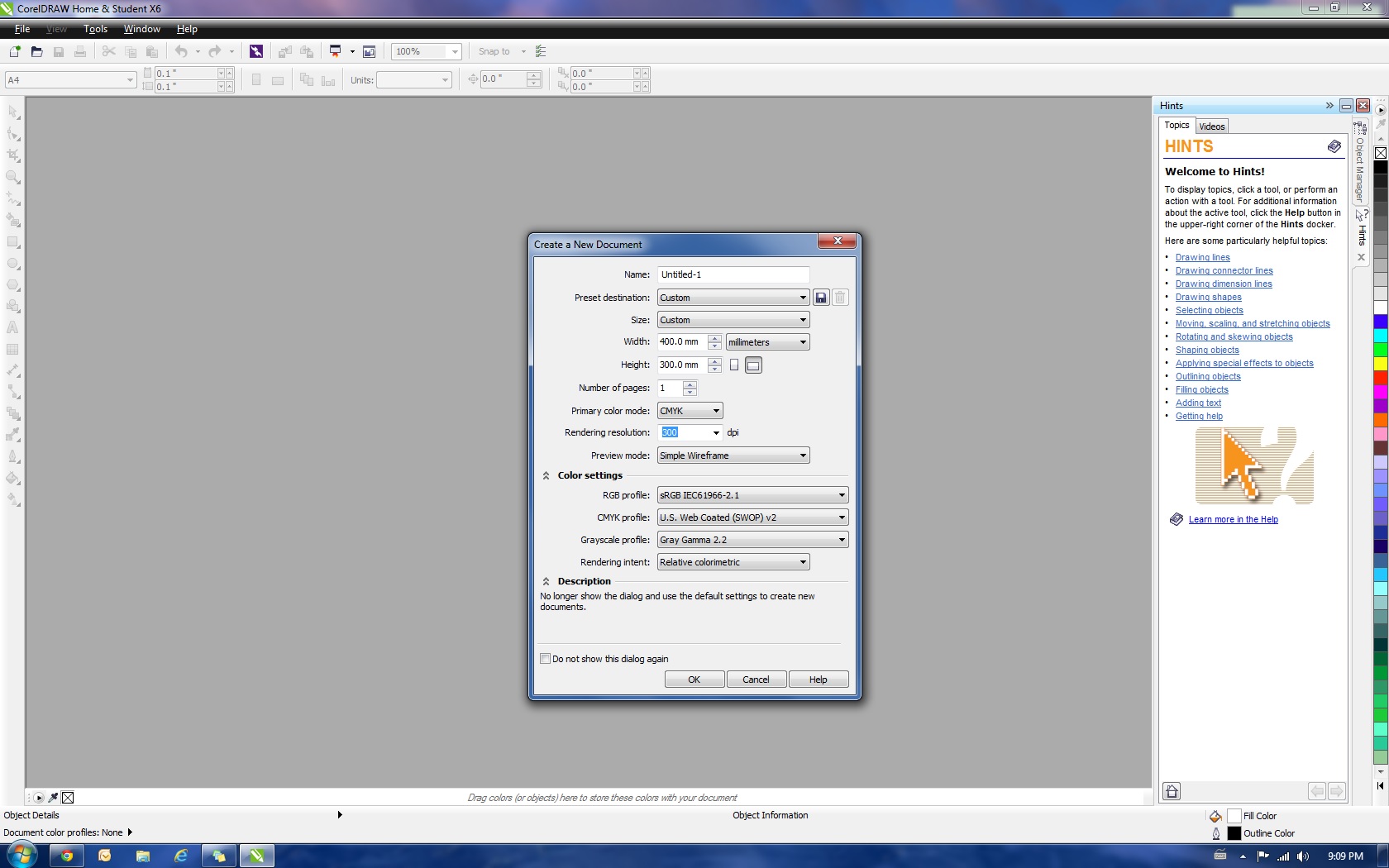Check 'Do not show this dialog again'
Viewport: 1389px width, 868px height.
(x=546, y=659)
